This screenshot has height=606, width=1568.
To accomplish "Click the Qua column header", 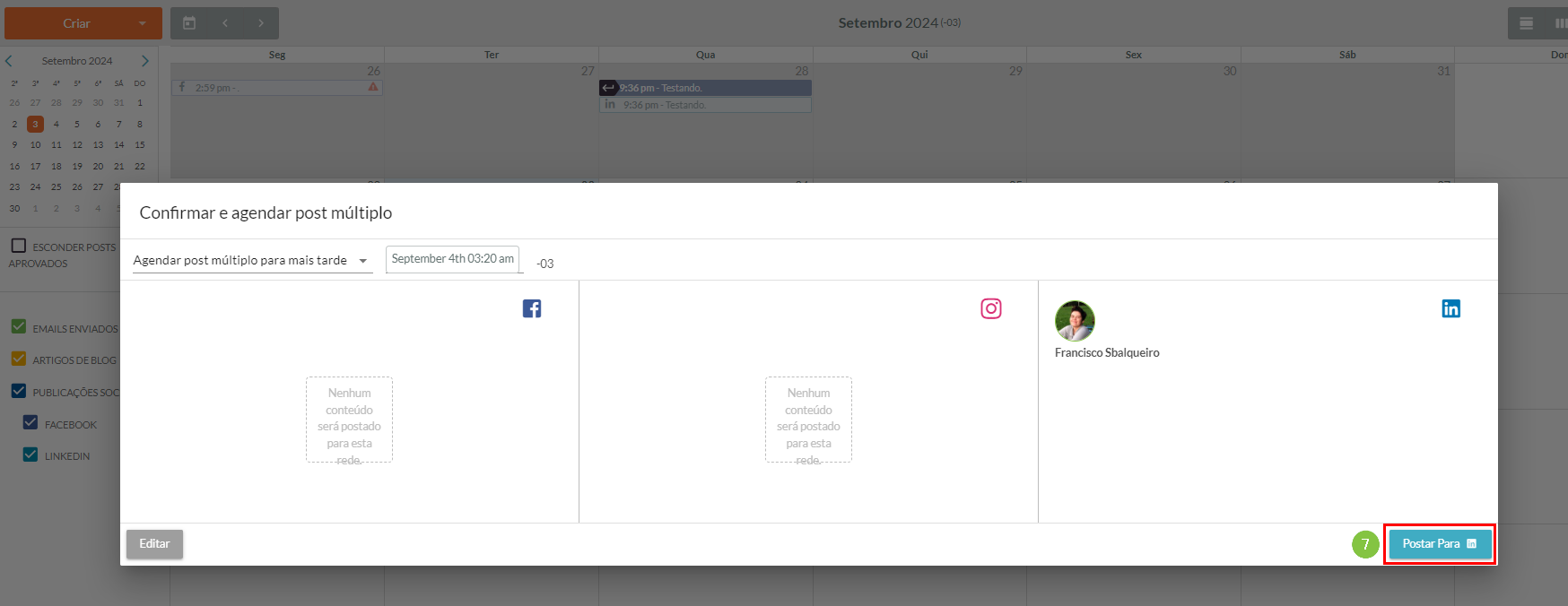I will coord(706,55).
